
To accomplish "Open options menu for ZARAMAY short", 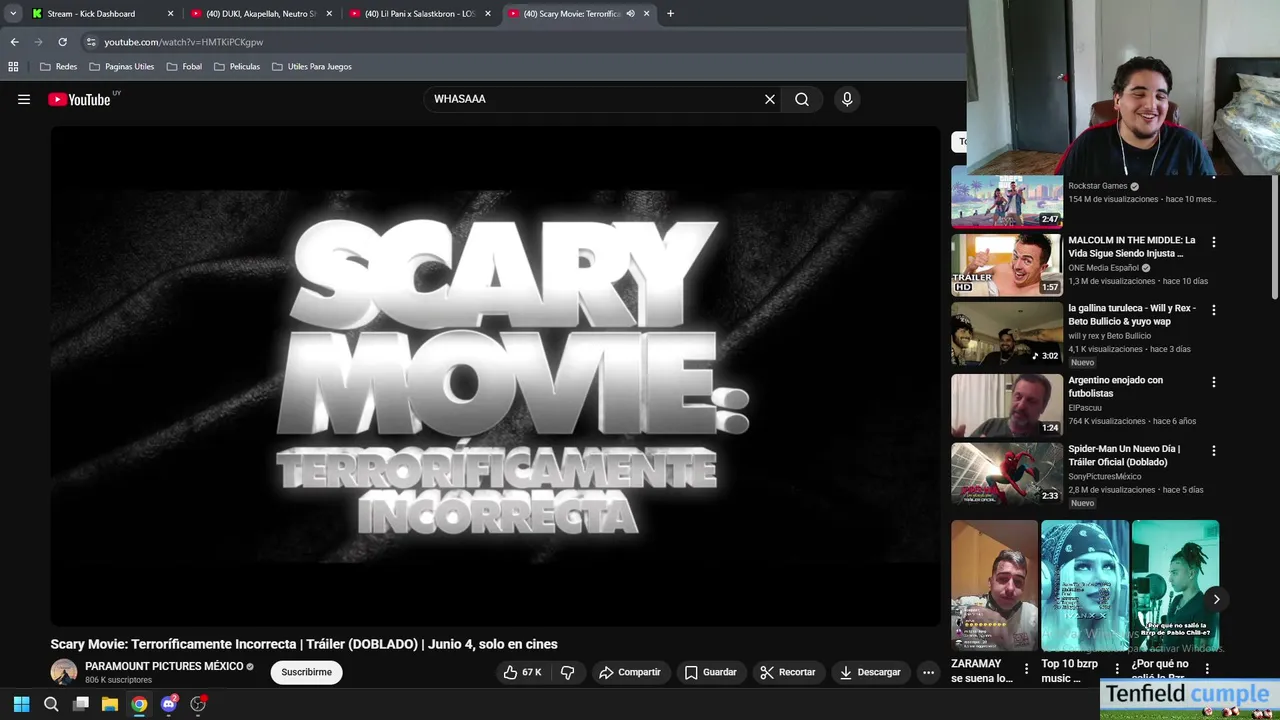I will 1026,668.
